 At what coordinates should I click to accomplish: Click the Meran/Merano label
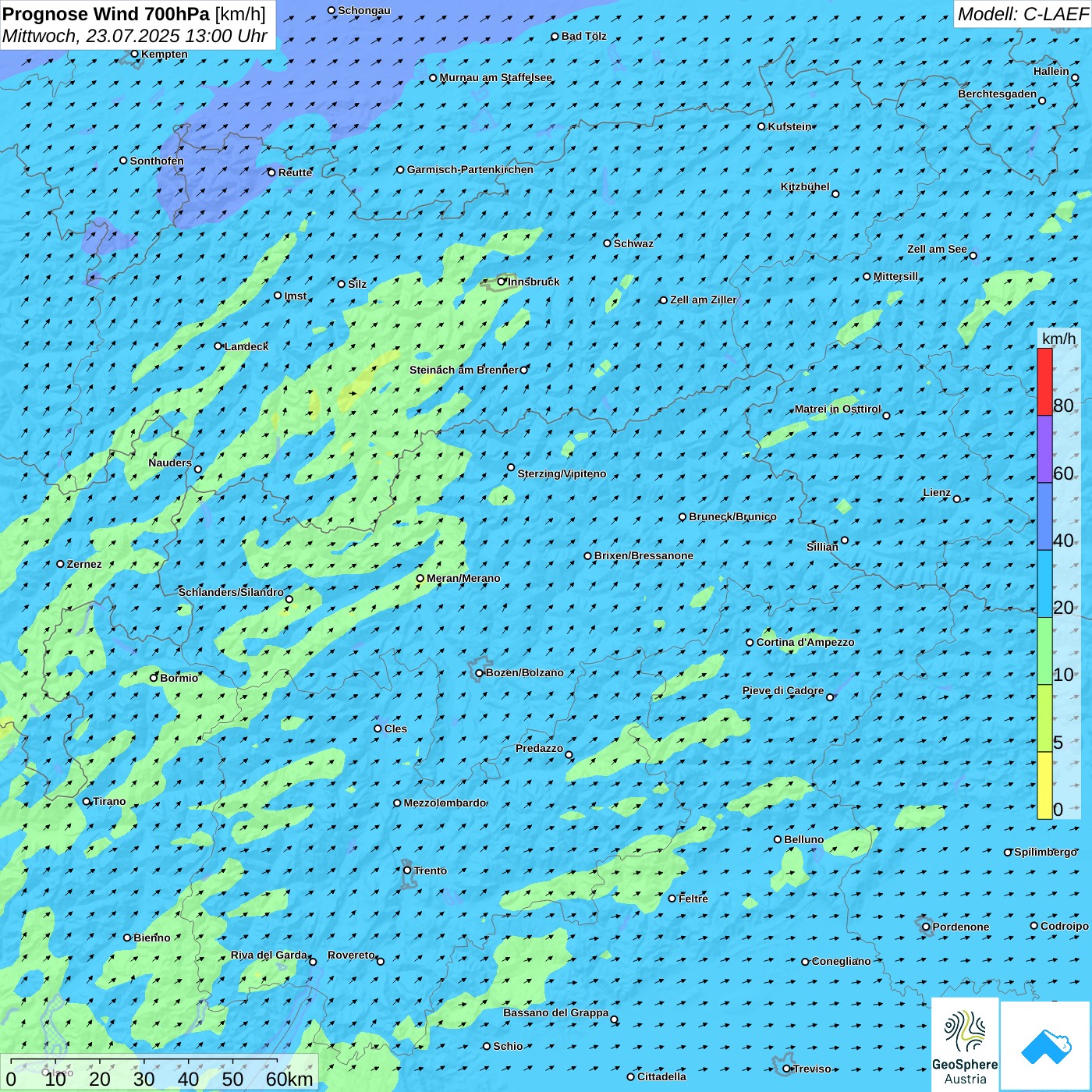(x=463, y=578)
